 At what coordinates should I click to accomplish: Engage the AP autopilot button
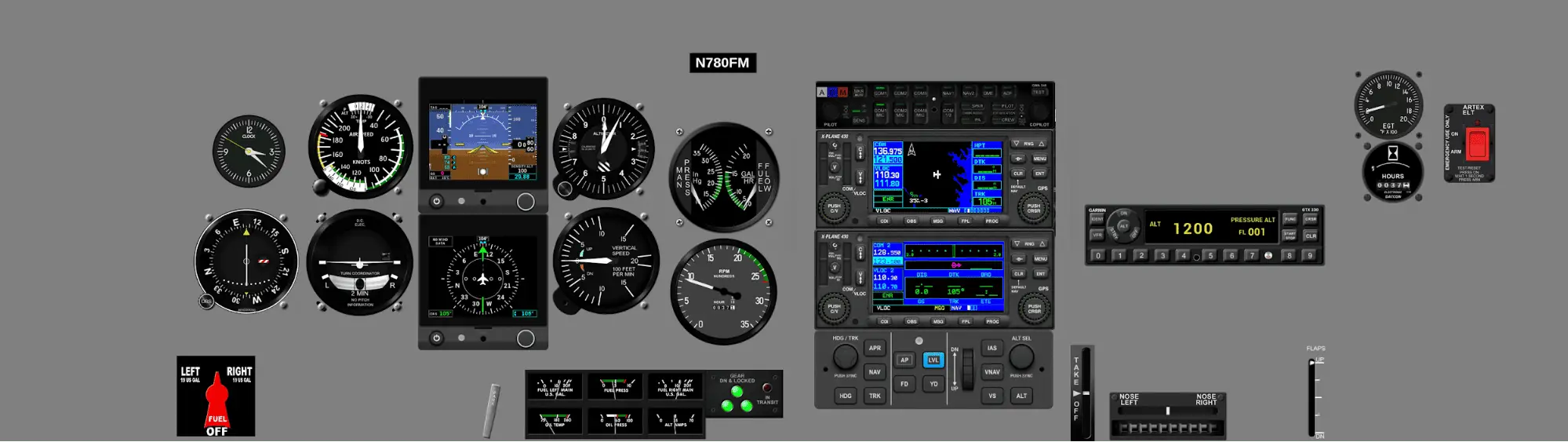(904, 360)
